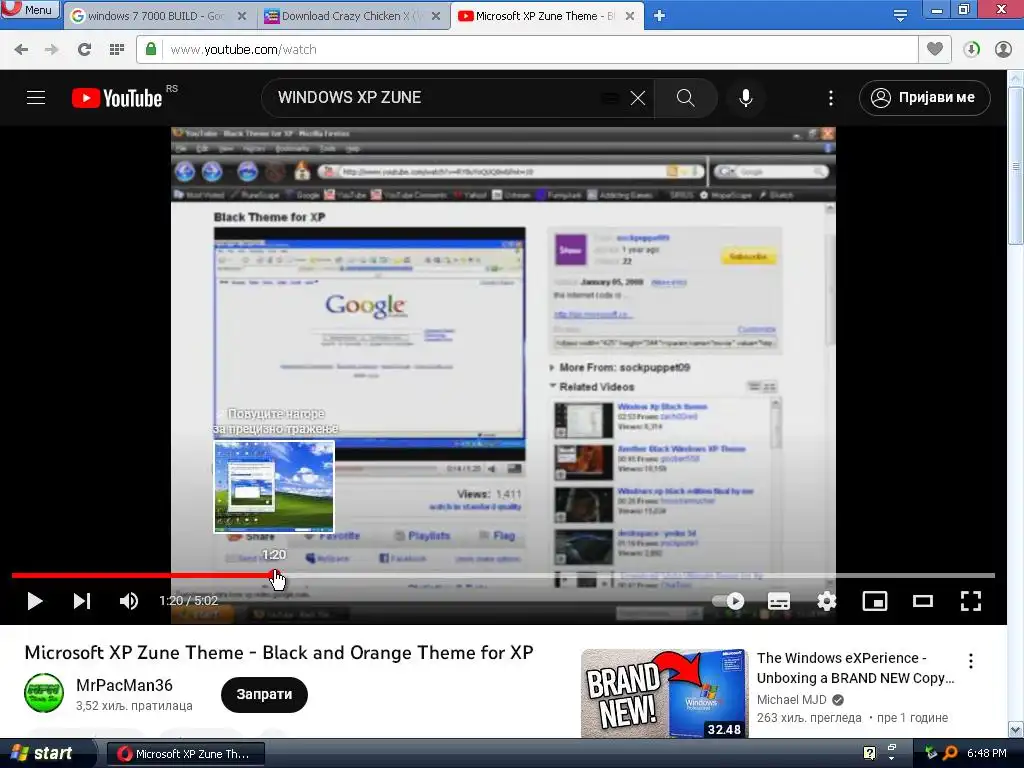Mute the video volume

pyautogui.click(x=129, y=601)
